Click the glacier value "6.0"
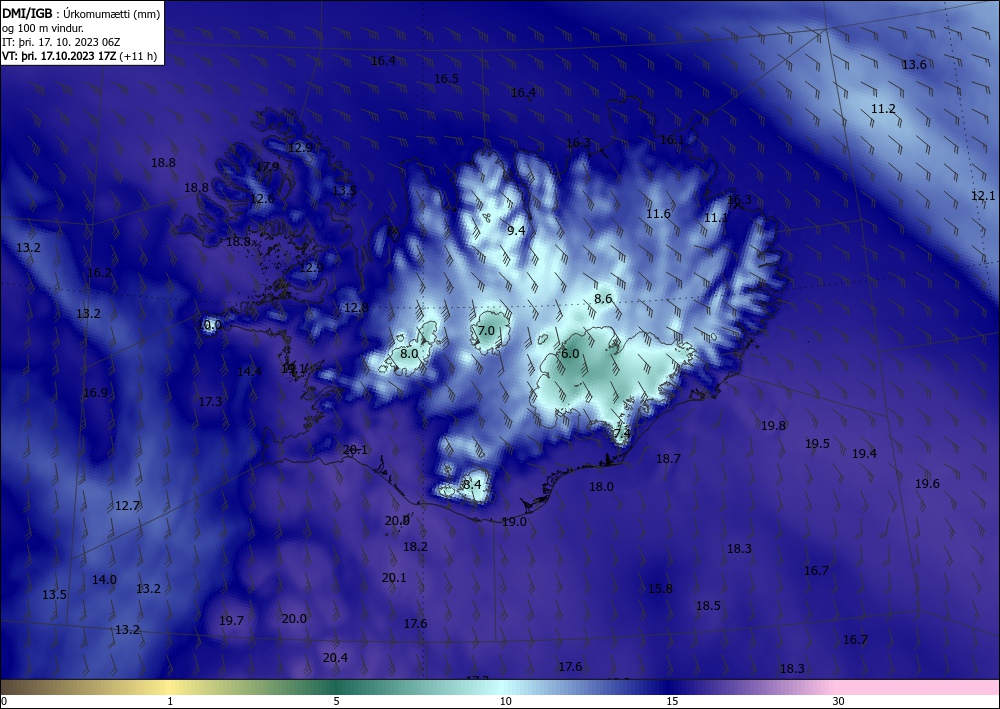Screen dimensions: 1000x709 pyautogui.click(x=570, y=353)
